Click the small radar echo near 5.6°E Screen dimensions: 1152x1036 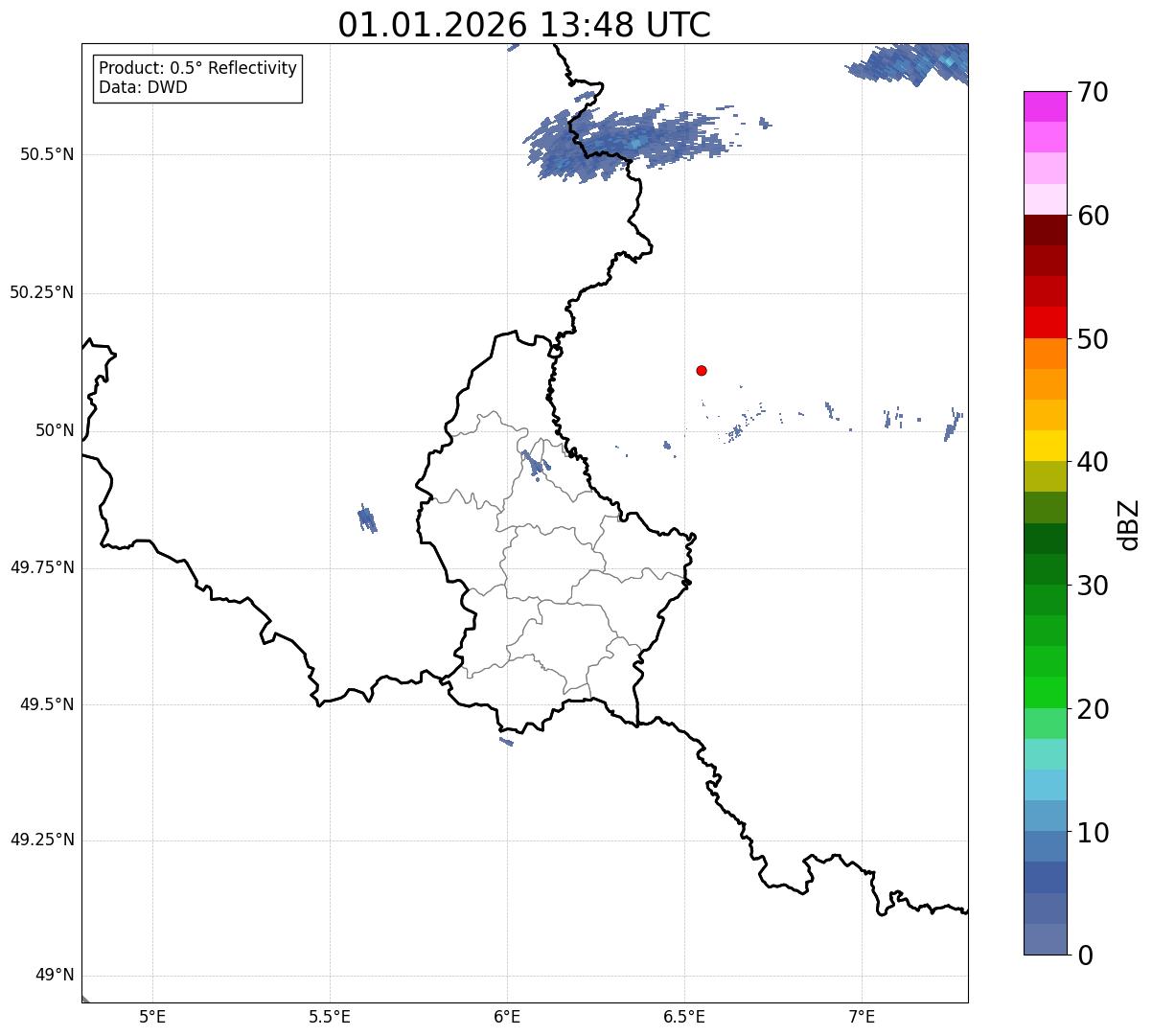tap(367, 518)
